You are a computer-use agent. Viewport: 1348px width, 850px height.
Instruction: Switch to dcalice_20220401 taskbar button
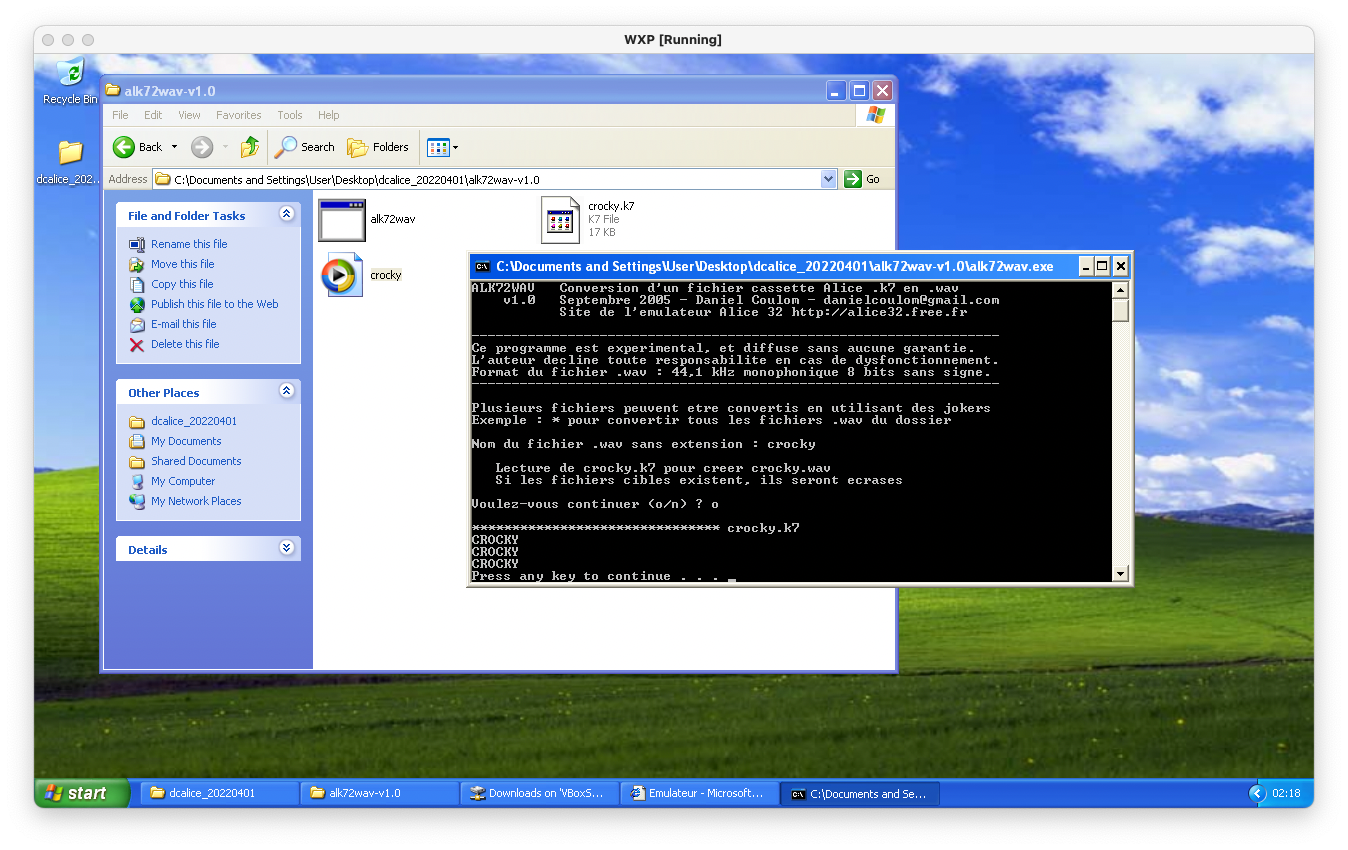219,793
